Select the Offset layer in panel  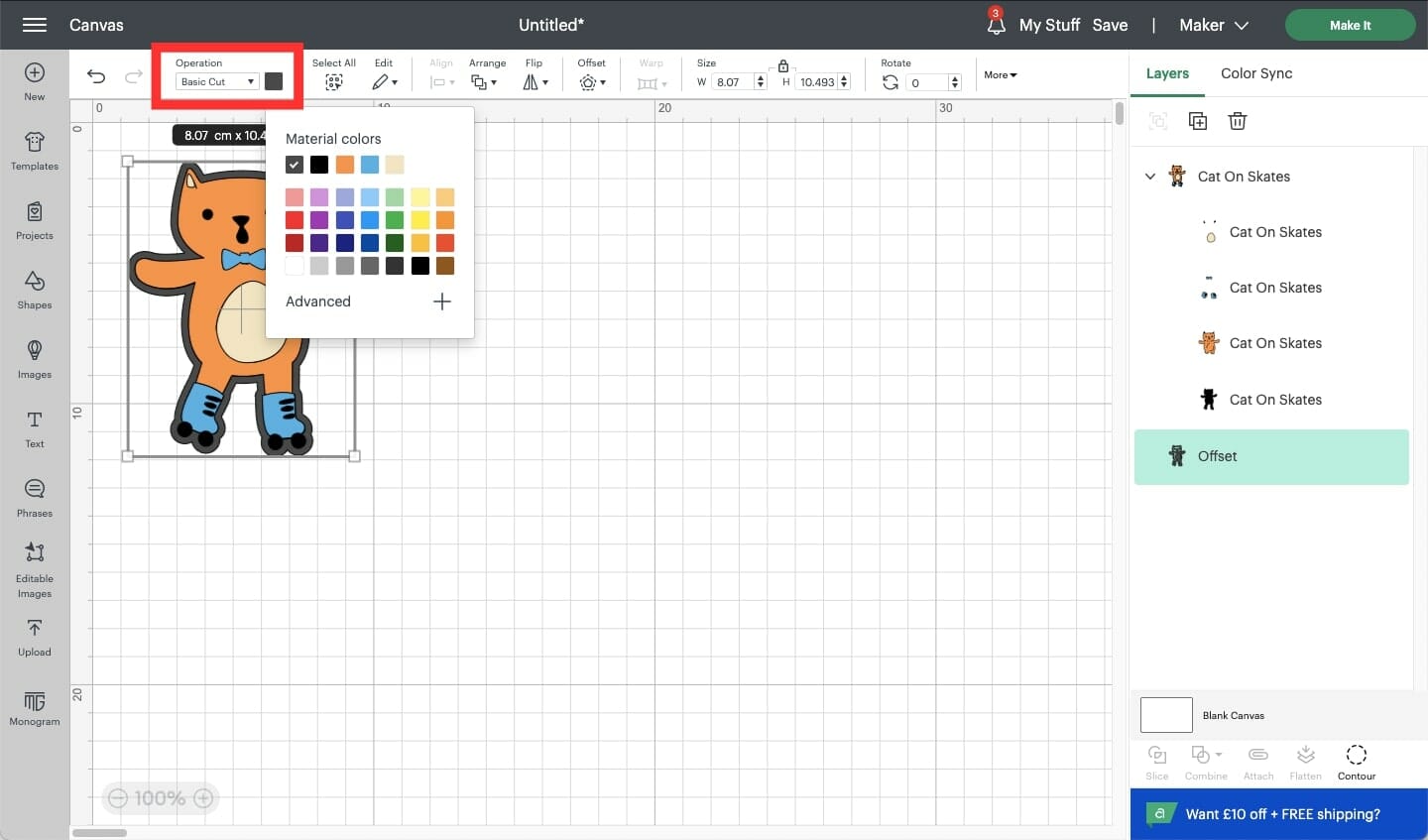click(x=1271, y=456)
